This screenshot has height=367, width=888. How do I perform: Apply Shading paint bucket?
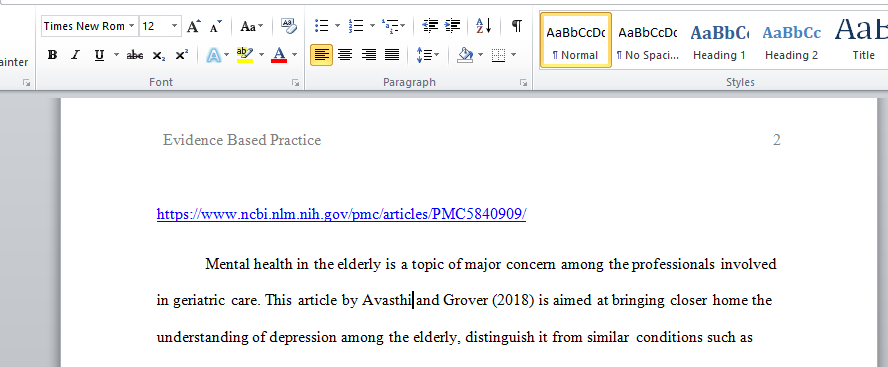465,55
